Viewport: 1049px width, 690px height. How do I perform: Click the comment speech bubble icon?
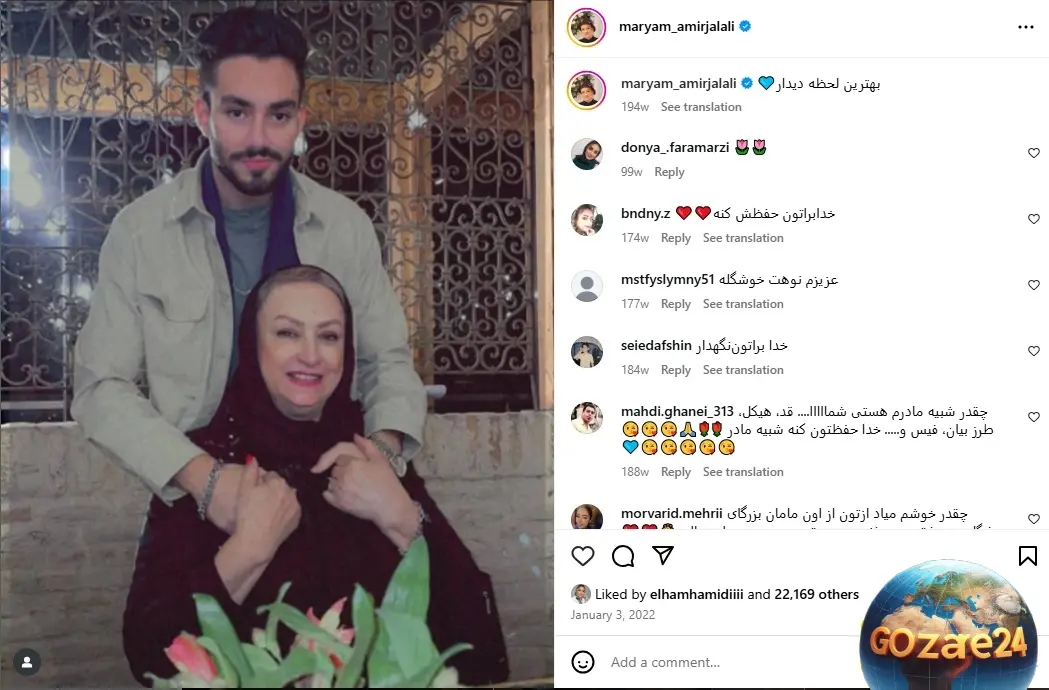623,555
